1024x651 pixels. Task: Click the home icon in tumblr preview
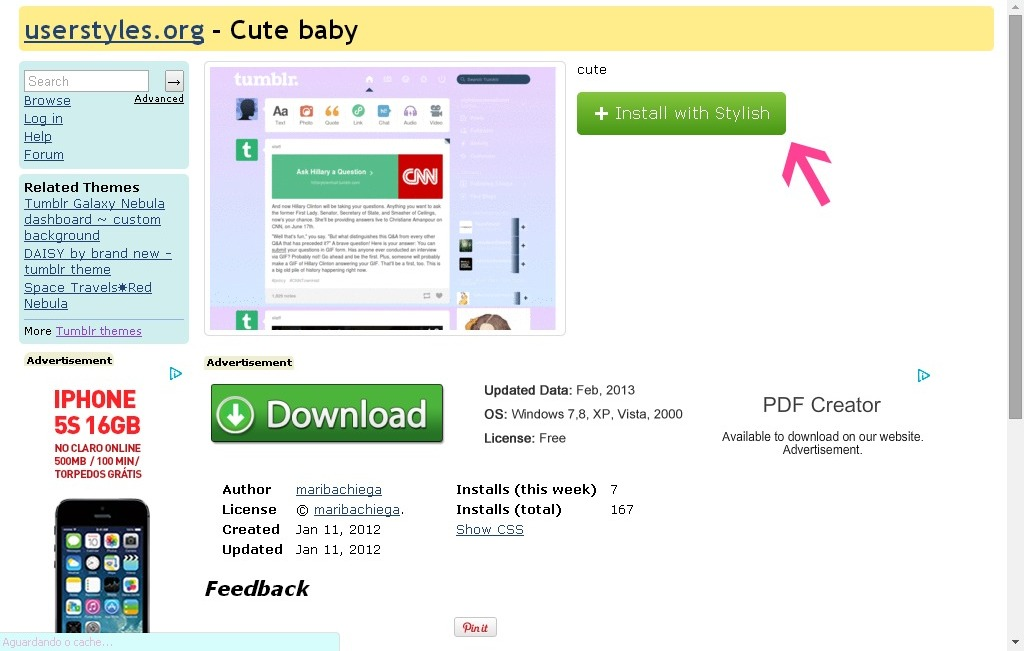[369, 79]
